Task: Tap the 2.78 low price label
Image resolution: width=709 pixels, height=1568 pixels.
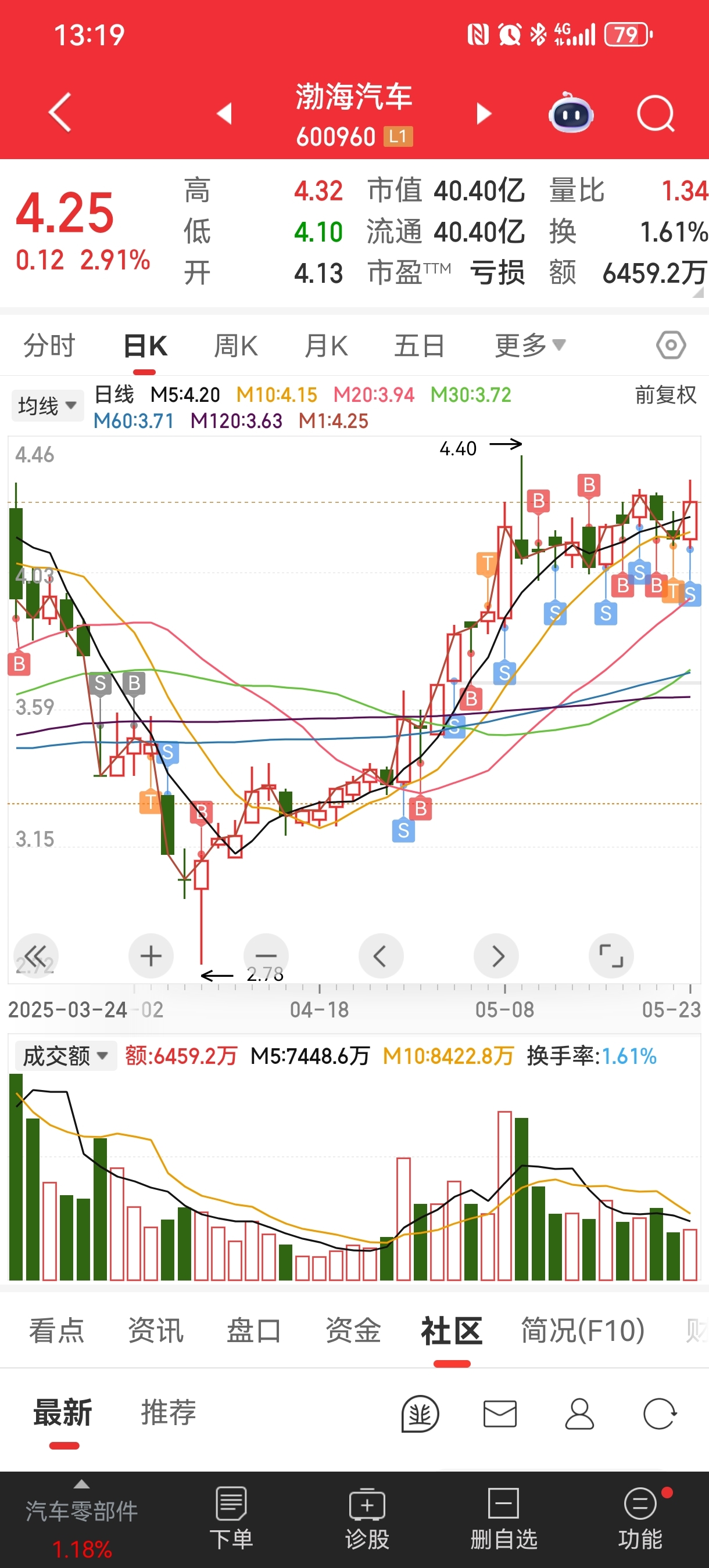Action: (x=265, y=974)
